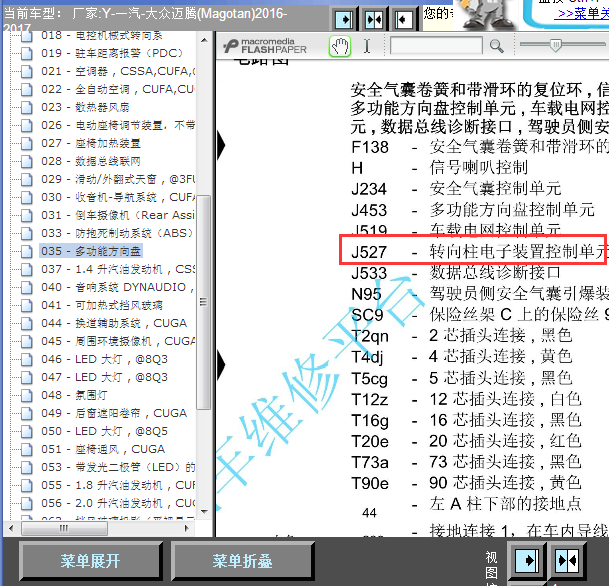Screen dimensions: 609x586
Task: Open tree item 040 音响系统 DYNAUDIO
Action: click(x=118, y=287)
